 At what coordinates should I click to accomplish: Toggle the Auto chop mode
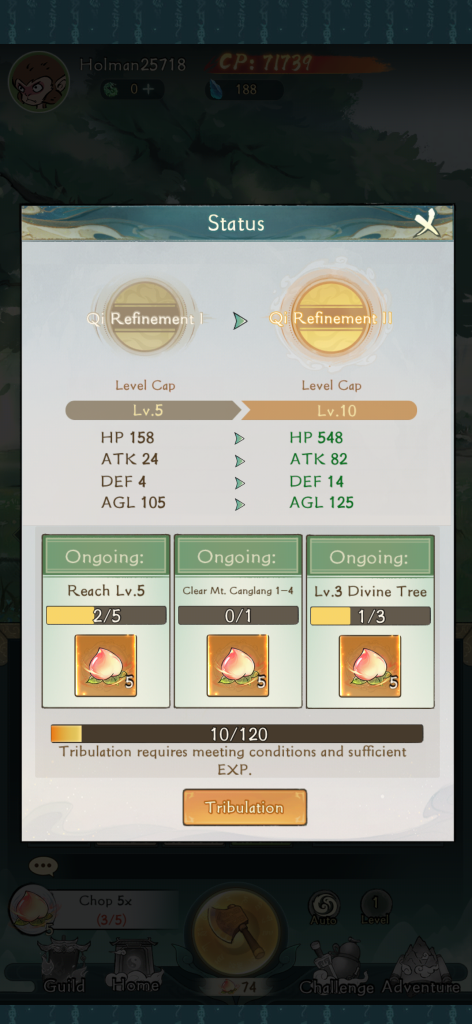[324, 908]
